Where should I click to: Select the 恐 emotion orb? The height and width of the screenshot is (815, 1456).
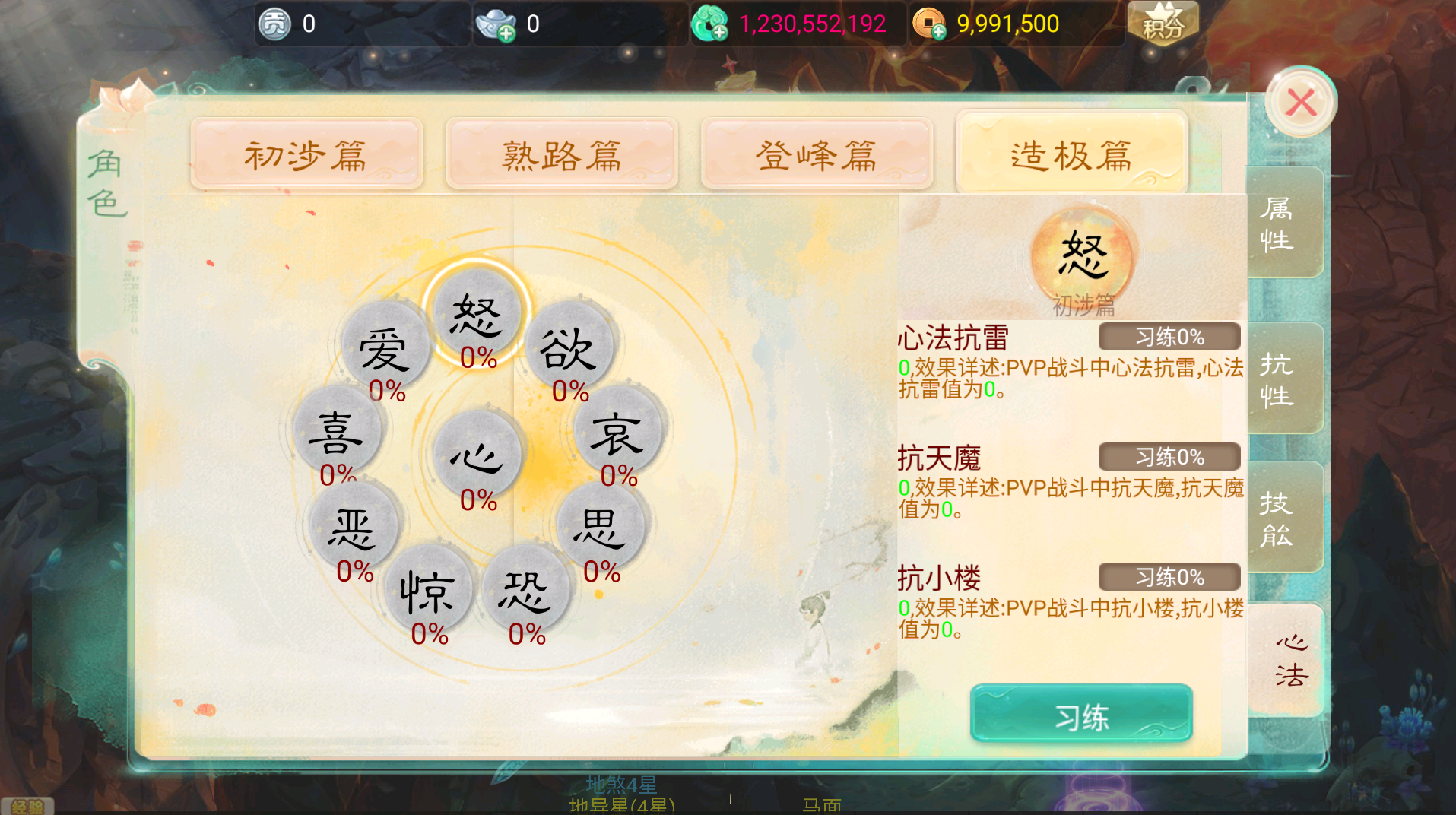click(525, 589)
